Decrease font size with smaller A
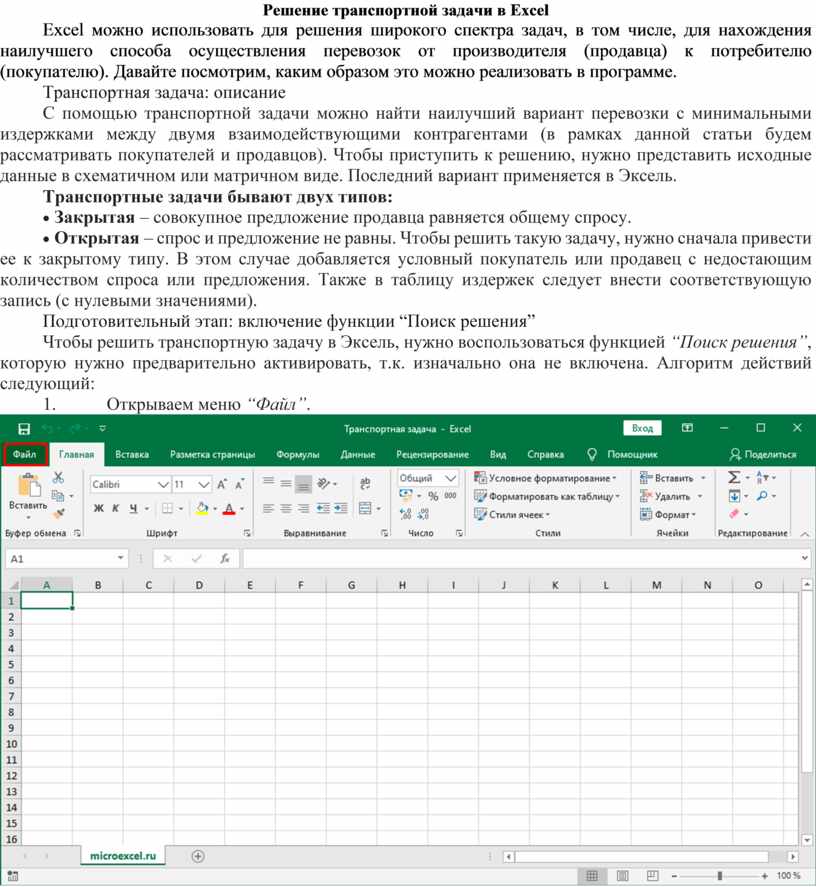The image size is (816, 887). 240,484
